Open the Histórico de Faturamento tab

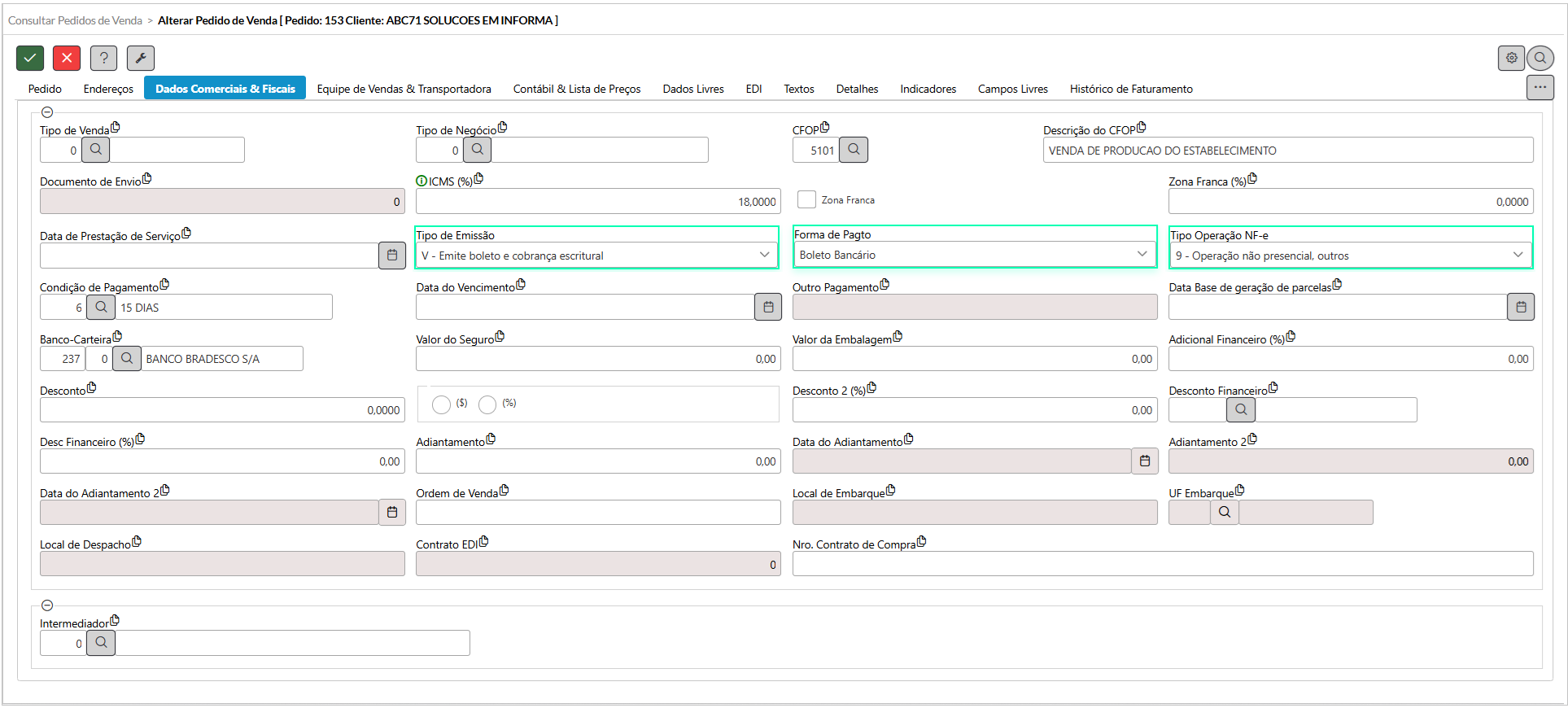coord(1130,89)
